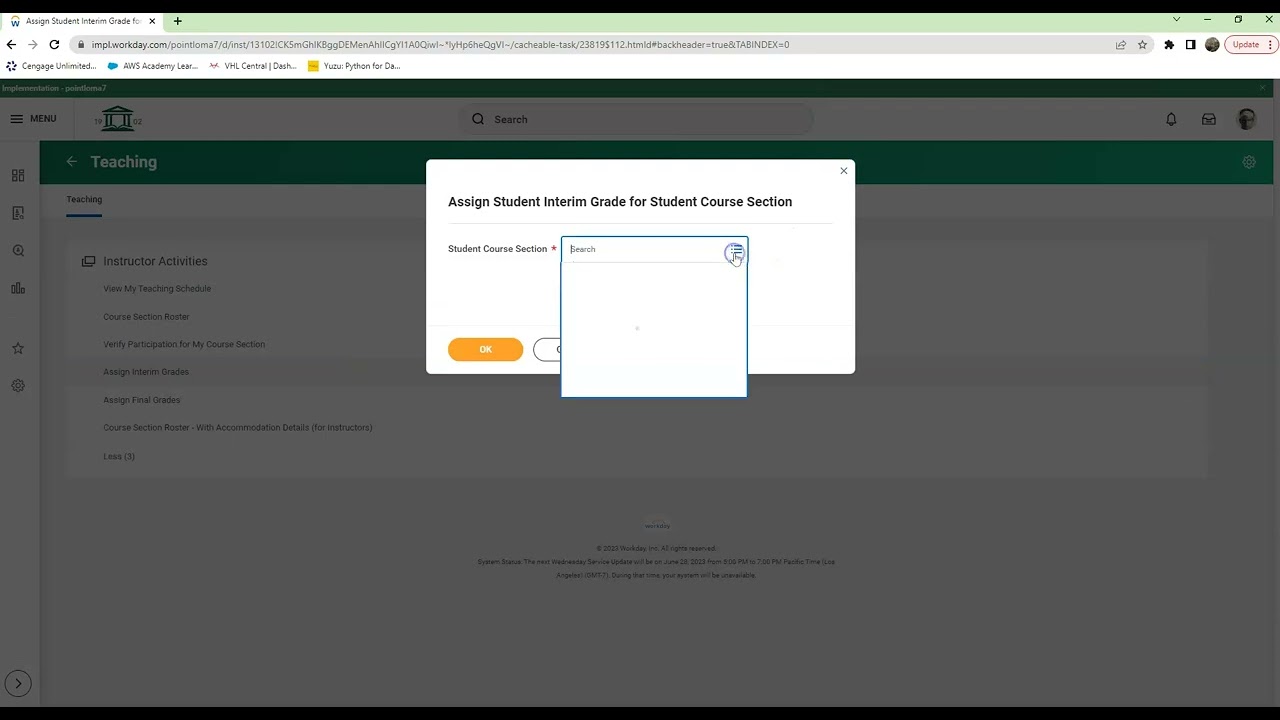Open AWS Academy Learner bookmark
1280x720 pixels.
(153, 66)
